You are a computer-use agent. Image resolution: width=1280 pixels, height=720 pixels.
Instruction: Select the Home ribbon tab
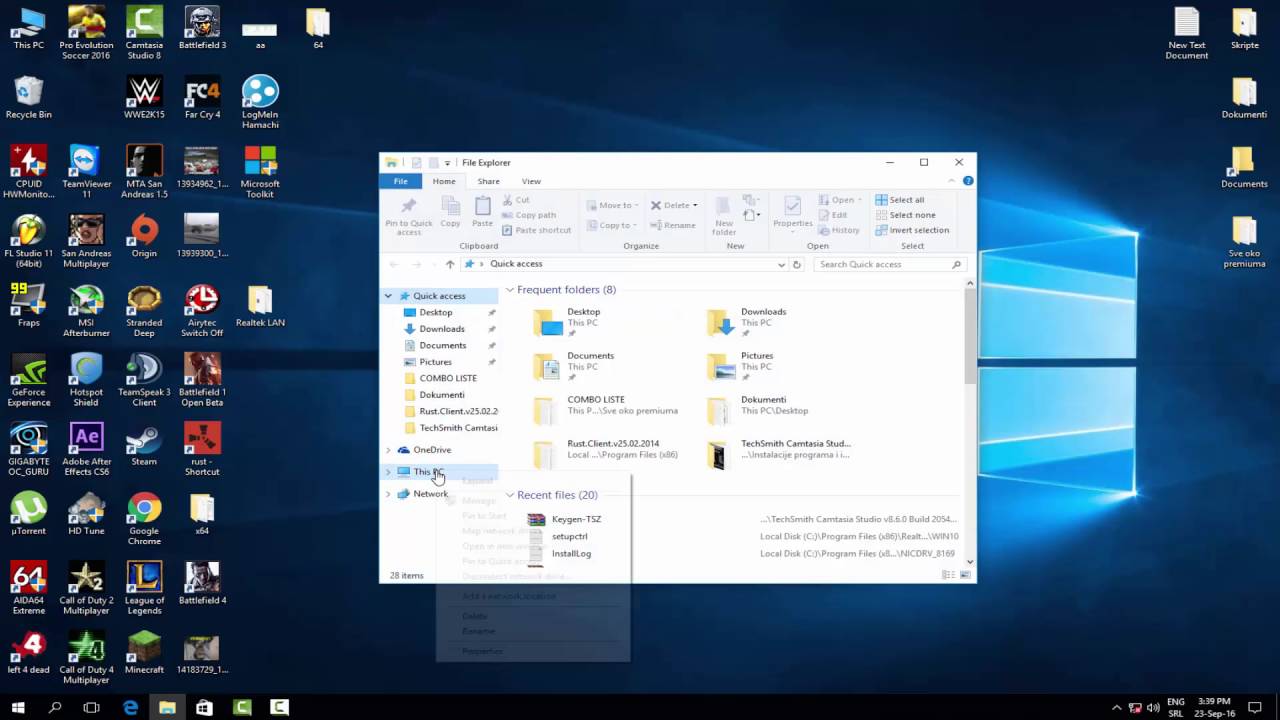444,181
